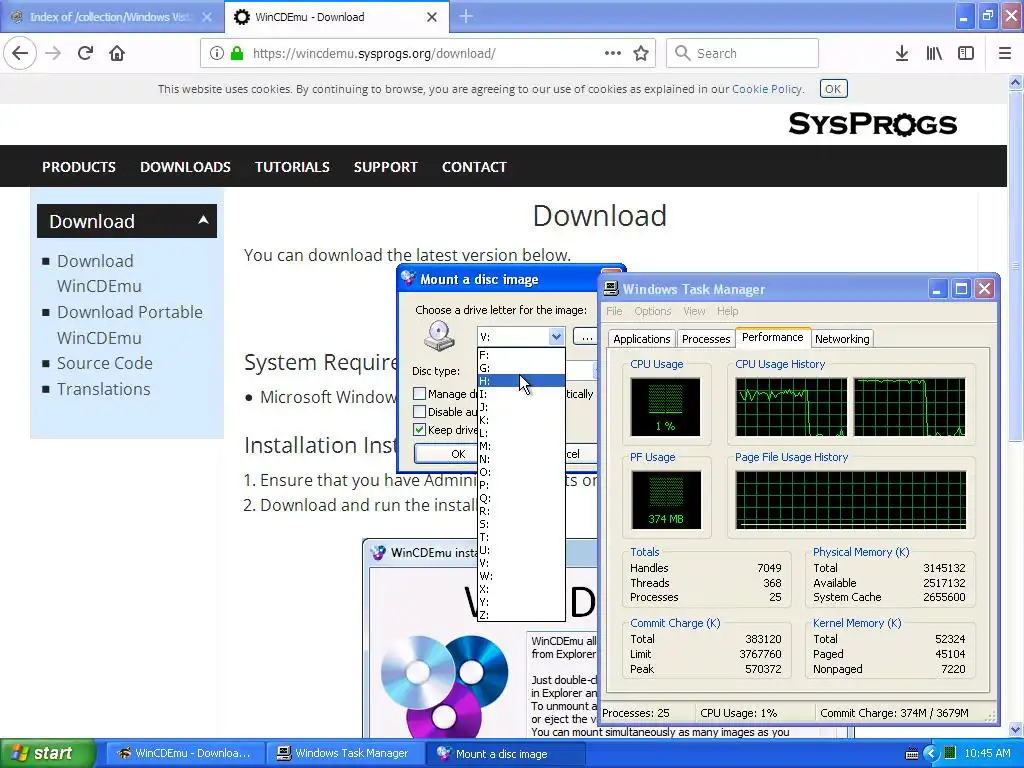Switch to Windows Task Manager taskbar button

(x=345, y=753)
